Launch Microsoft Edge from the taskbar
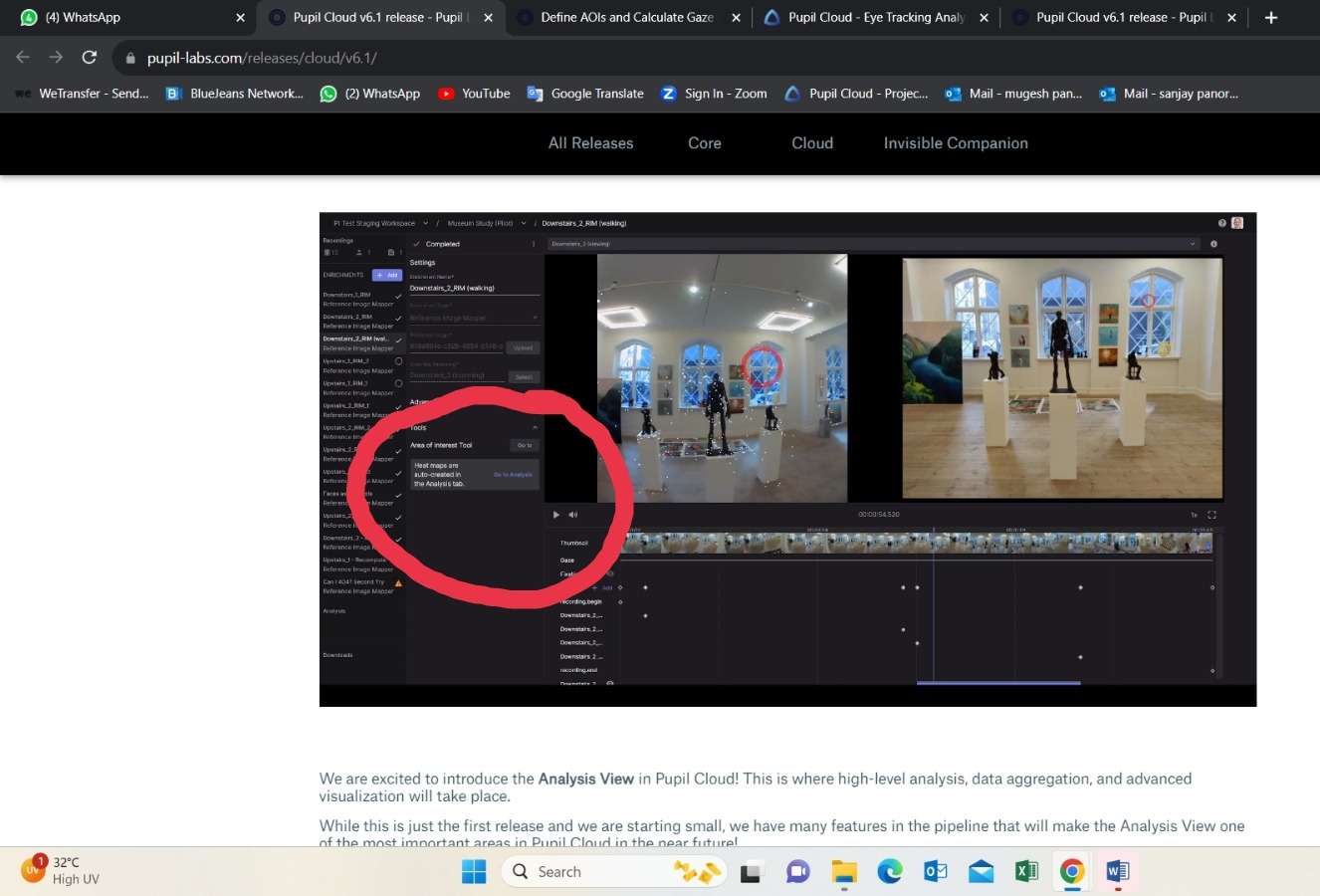 [890, 872]
